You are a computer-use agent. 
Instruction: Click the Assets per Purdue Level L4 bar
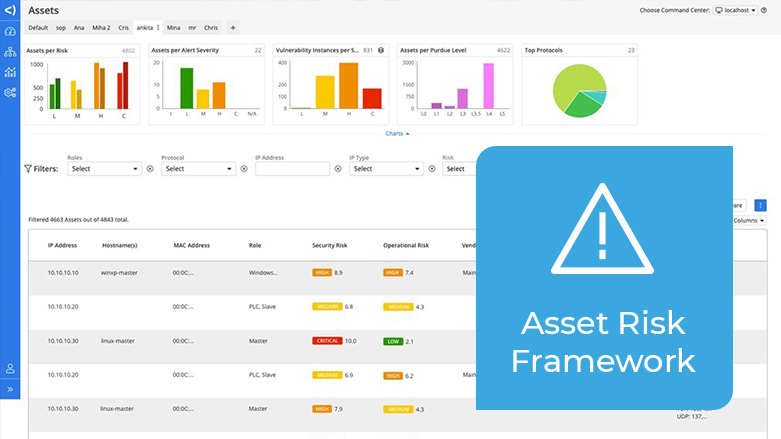[x=489, y=86]
